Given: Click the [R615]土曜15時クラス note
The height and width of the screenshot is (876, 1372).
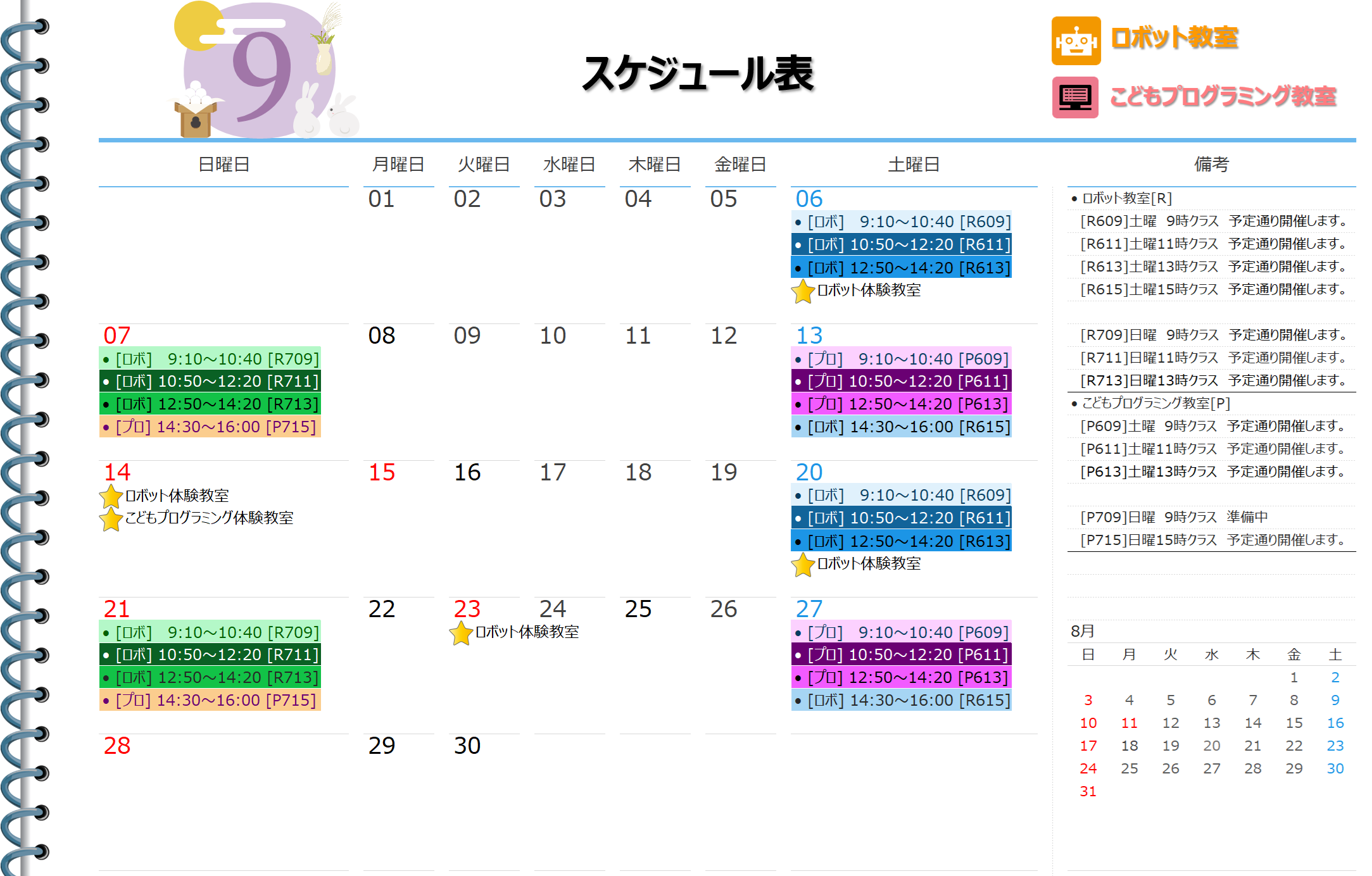Looking at the screenshot, I should pos(1214,289).
